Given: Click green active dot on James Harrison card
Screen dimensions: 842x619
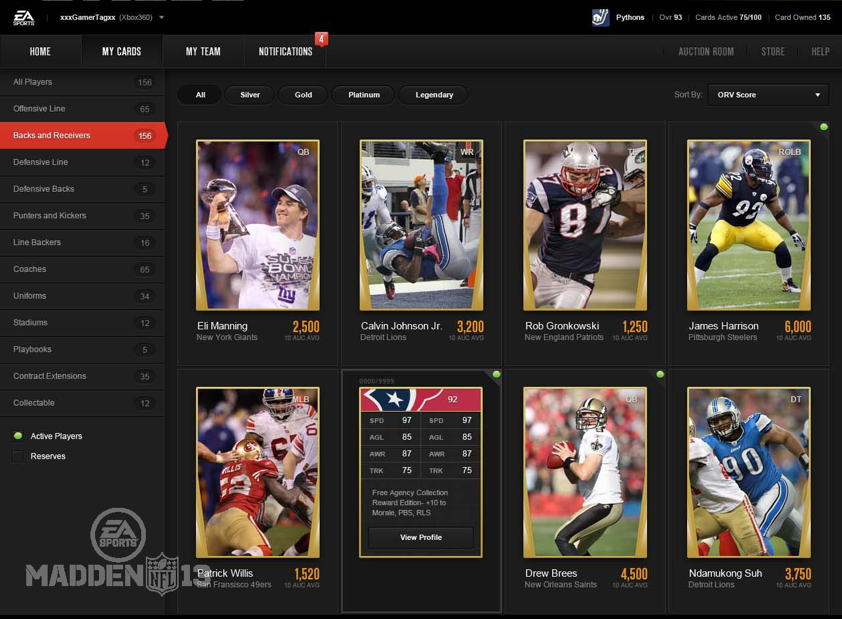Looking at the screenshot, I should [824, 127].
